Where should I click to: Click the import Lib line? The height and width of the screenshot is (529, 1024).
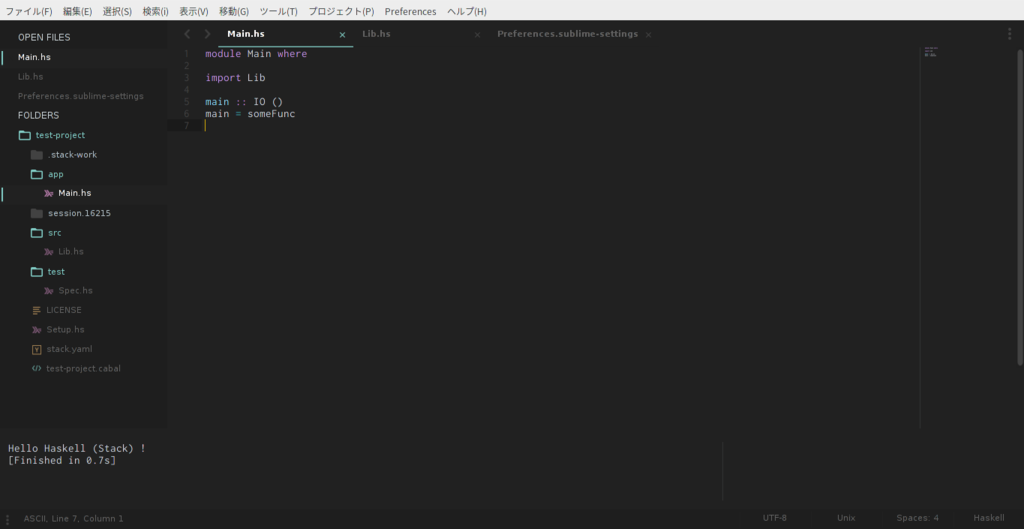pyautogui.click(x=235, y=78)
